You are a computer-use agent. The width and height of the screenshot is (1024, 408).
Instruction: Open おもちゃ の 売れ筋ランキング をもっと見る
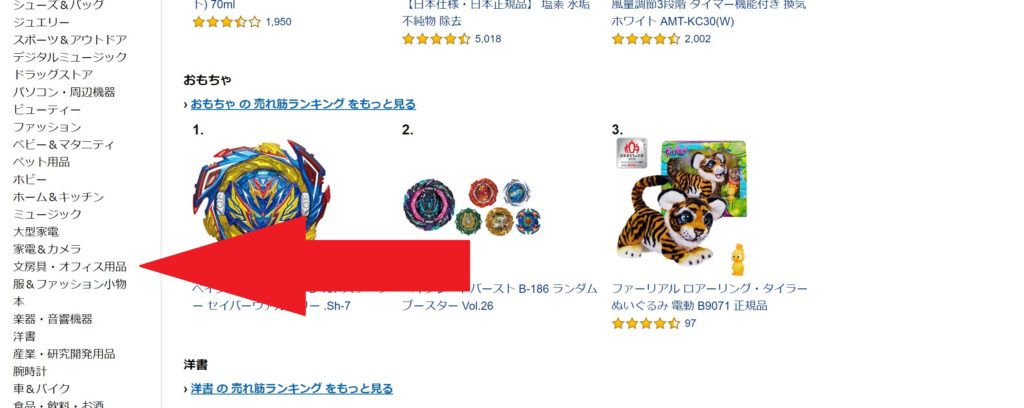tap(303, 104)
